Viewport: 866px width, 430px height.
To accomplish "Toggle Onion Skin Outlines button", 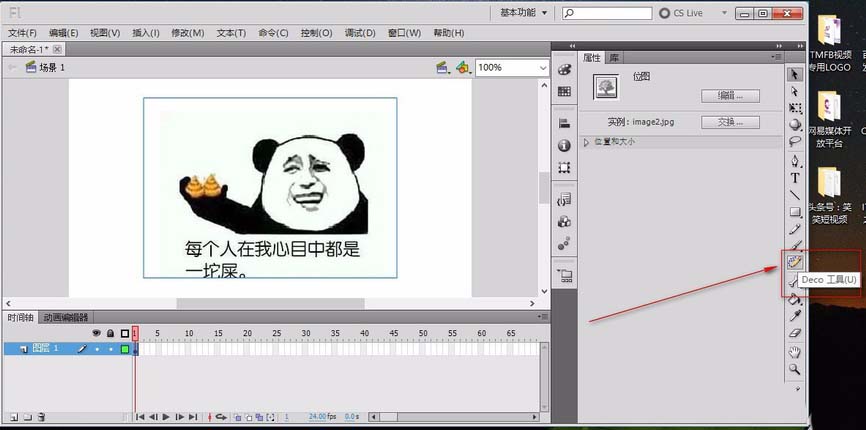I will pos(248,417).
